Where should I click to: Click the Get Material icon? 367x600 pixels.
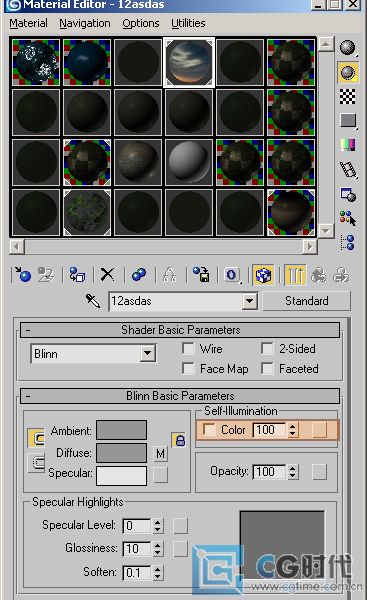[x=23, y=274]
